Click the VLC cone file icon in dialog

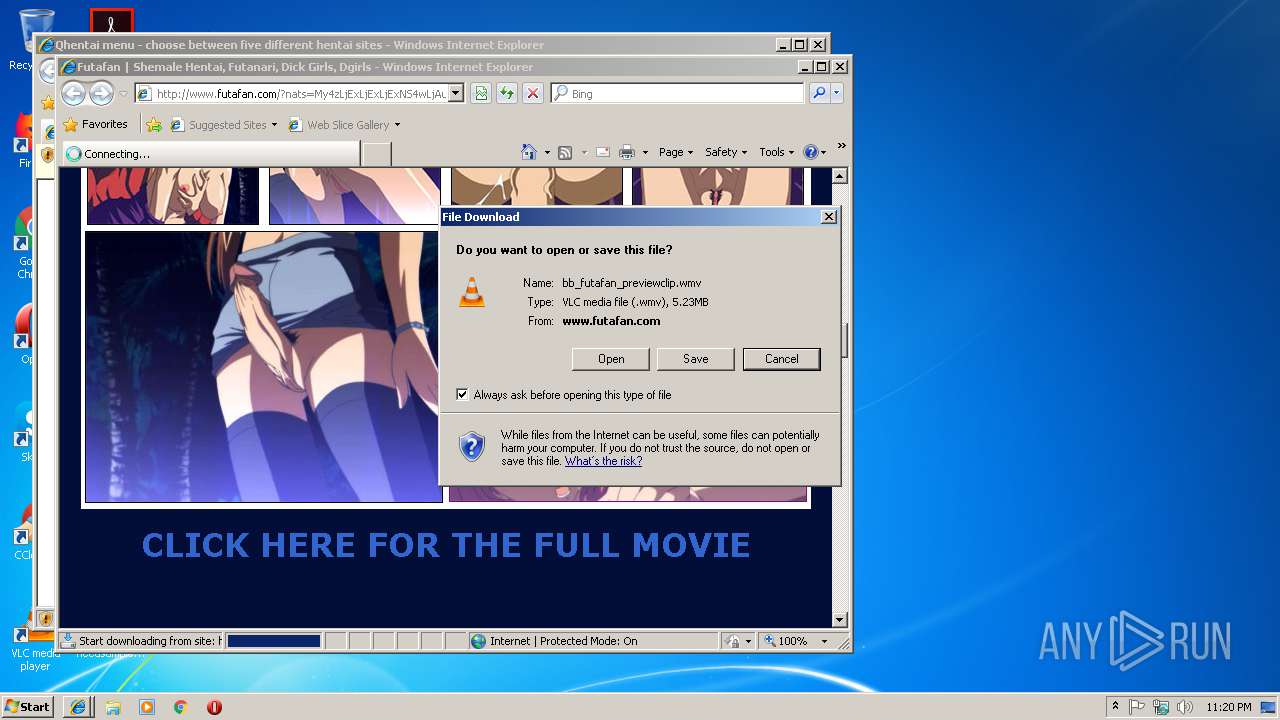(472, 292)
